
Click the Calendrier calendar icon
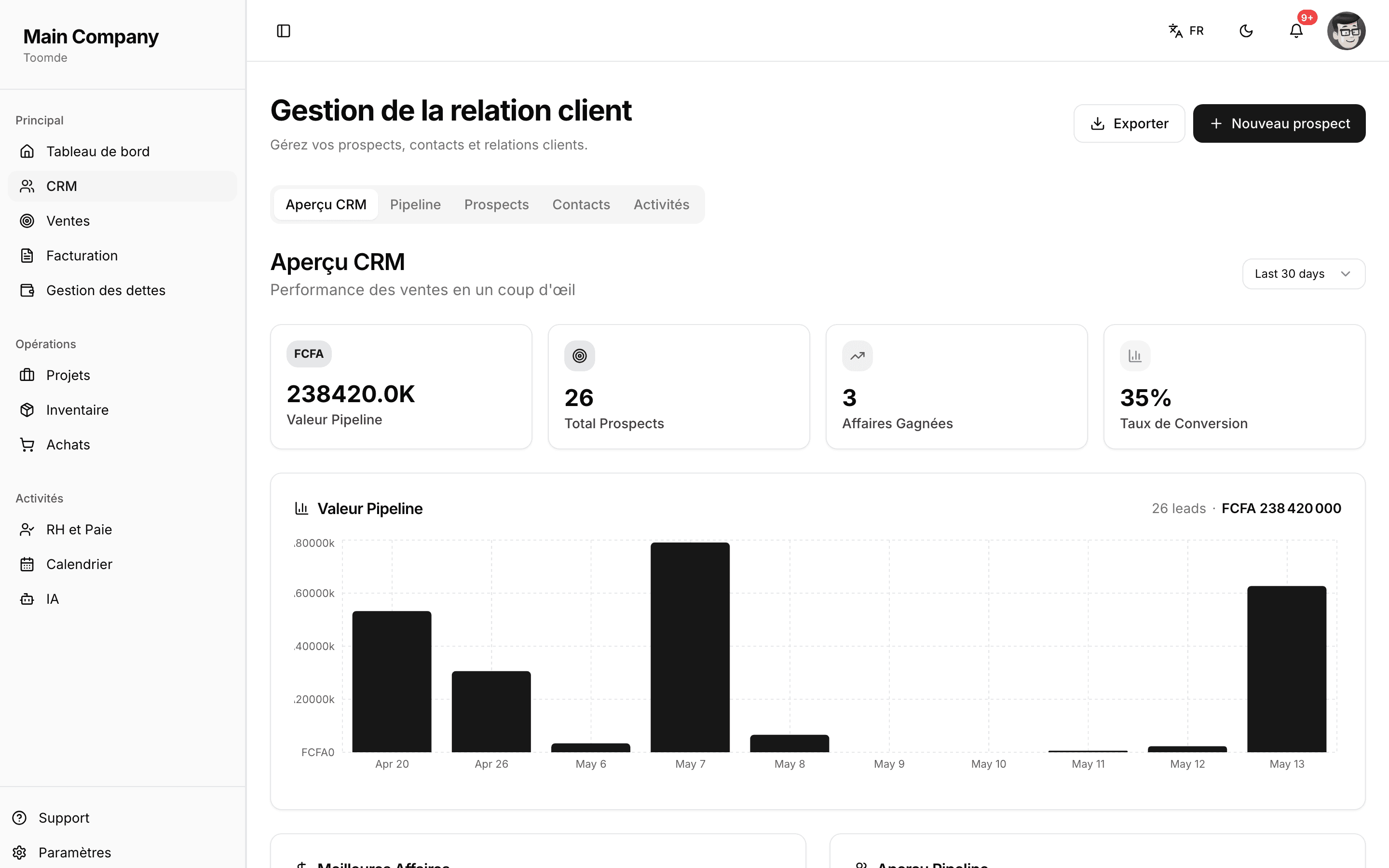pos(27,564)
